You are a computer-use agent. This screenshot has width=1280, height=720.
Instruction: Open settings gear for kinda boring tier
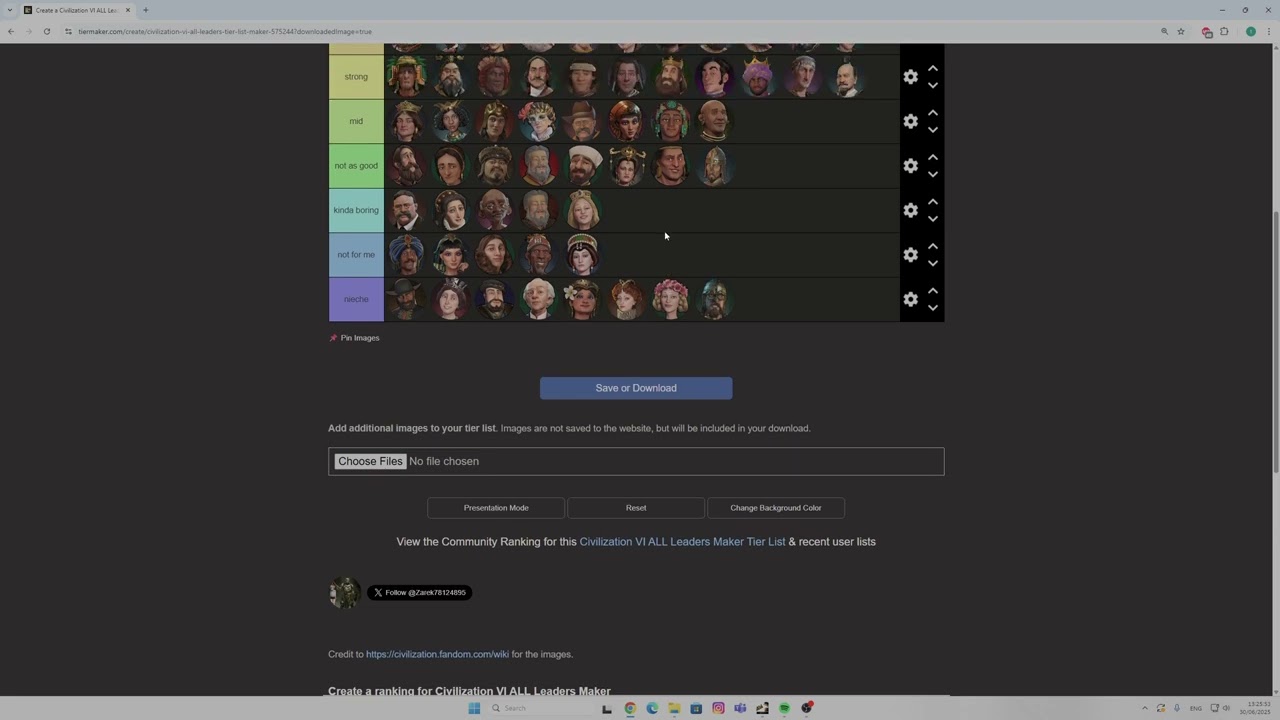click(x=910, y=210)
